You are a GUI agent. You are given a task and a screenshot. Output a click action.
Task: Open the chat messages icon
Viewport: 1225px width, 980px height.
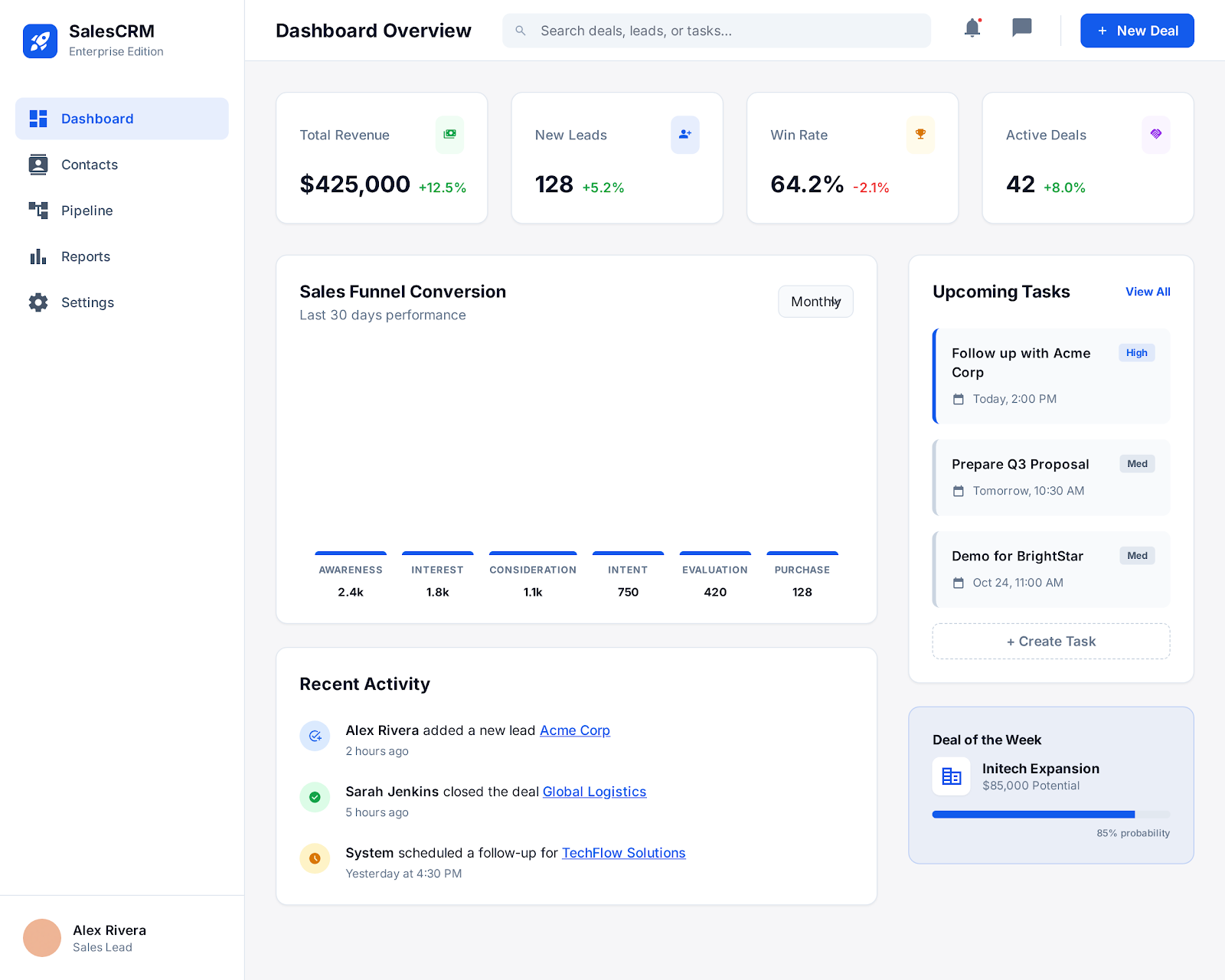pyautogui.click(x=1021, y=28)
